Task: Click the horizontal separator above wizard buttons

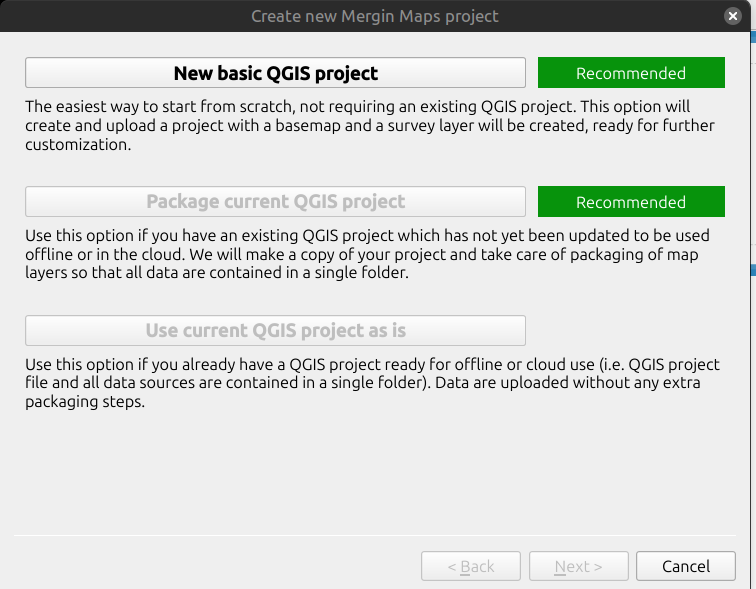Action: 375,535
